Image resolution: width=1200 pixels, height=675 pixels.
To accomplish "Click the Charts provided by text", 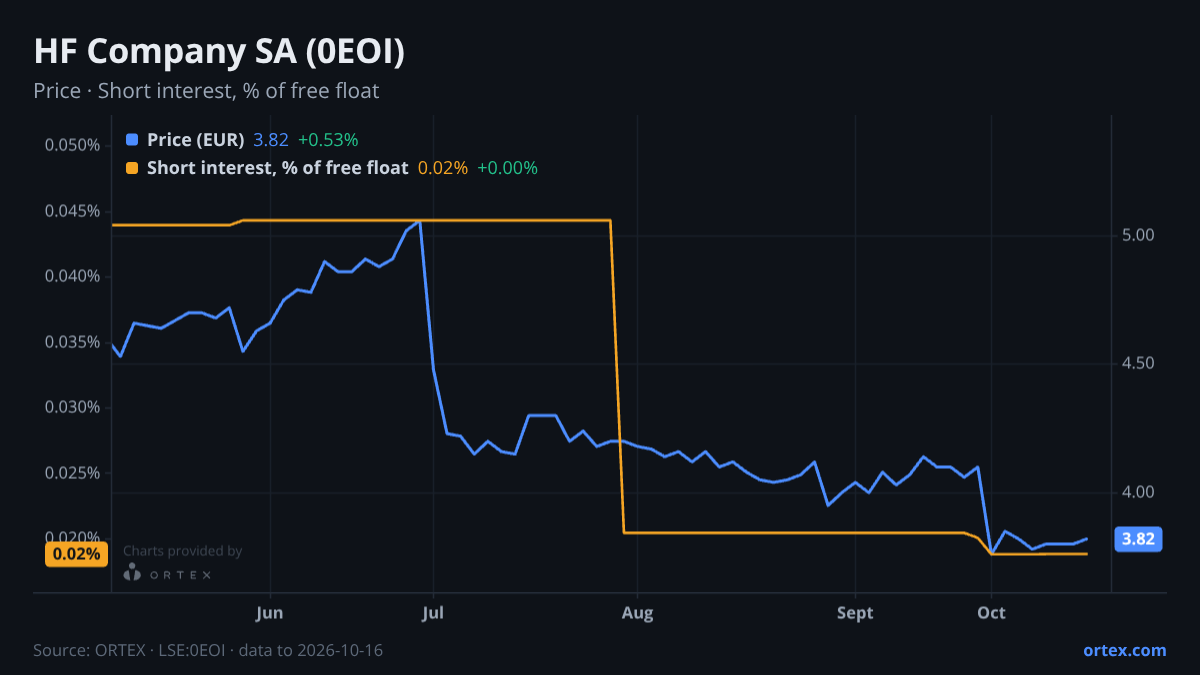I will (182, 551).
